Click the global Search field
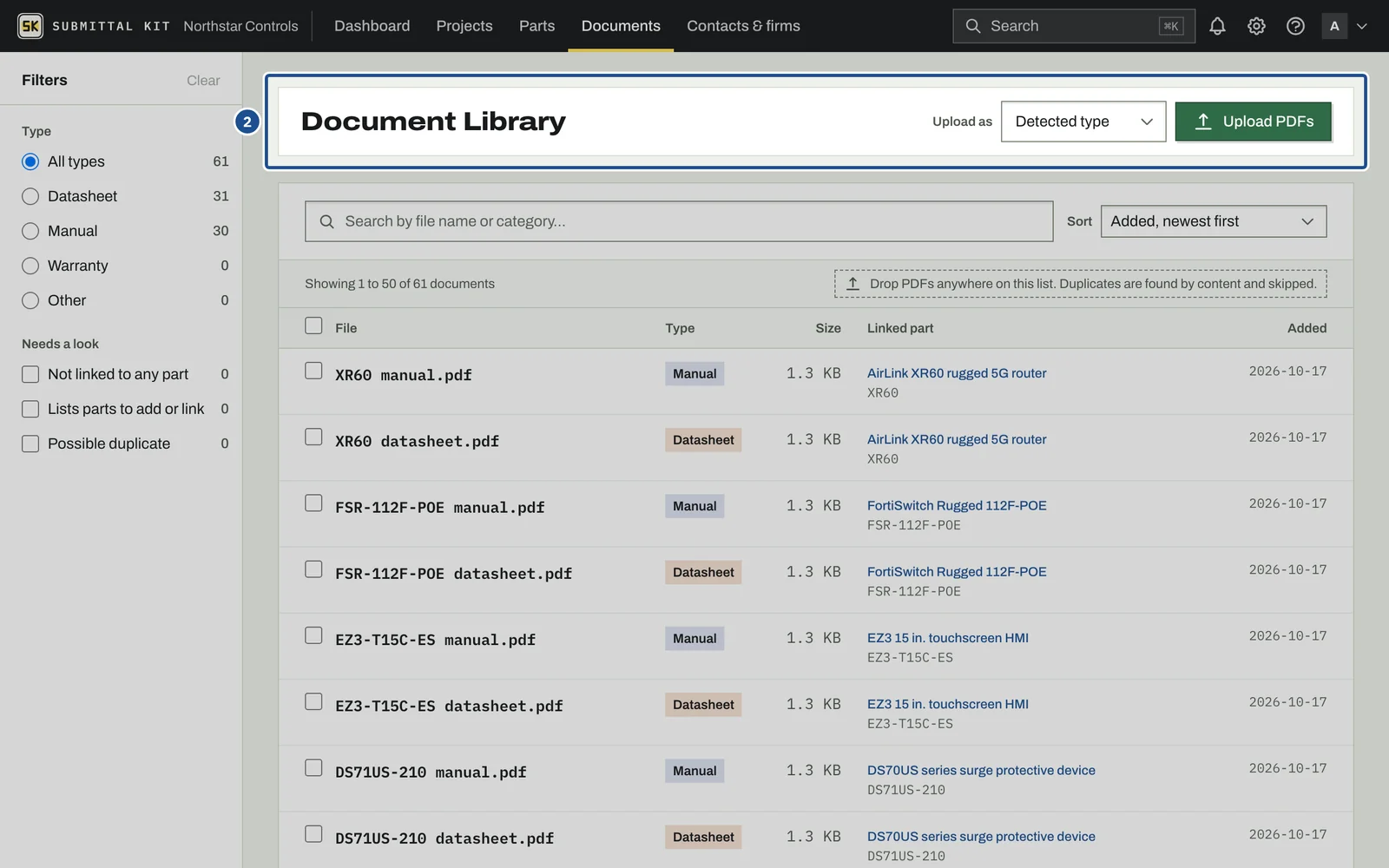 tap(1074, 26)
